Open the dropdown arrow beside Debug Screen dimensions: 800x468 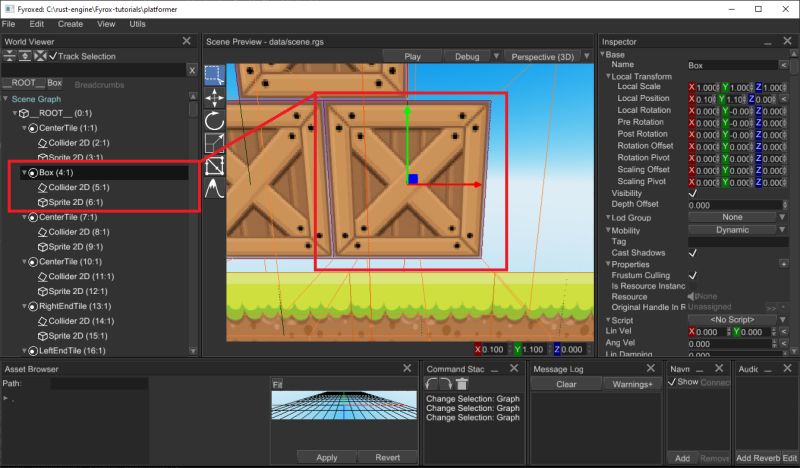[496, 57]
